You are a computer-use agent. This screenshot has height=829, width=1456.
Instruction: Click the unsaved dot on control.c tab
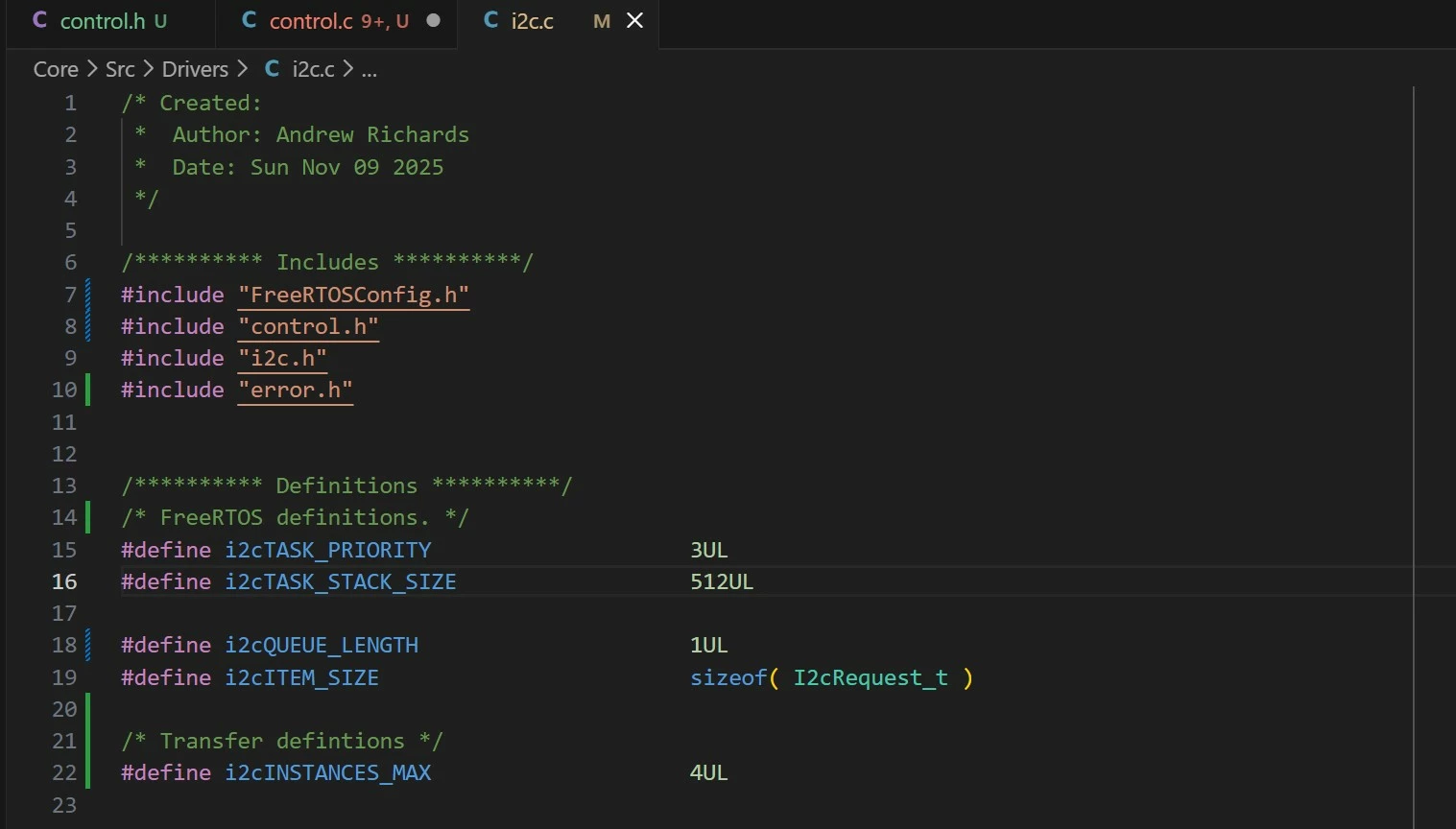[433, 20]
